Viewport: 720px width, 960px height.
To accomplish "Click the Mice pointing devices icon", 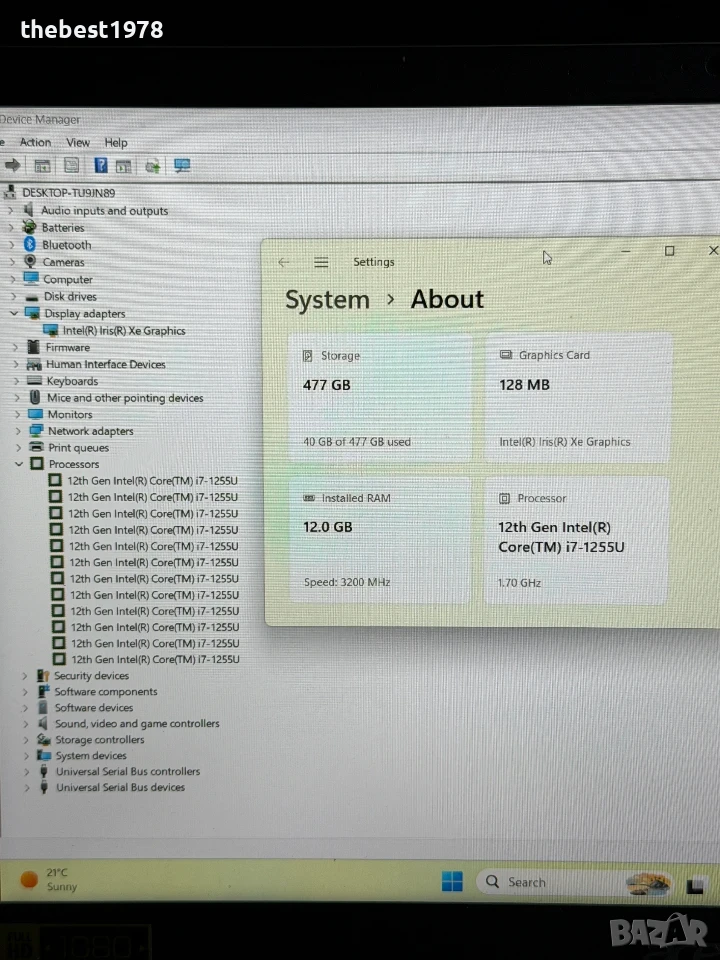I will point(35,397).
